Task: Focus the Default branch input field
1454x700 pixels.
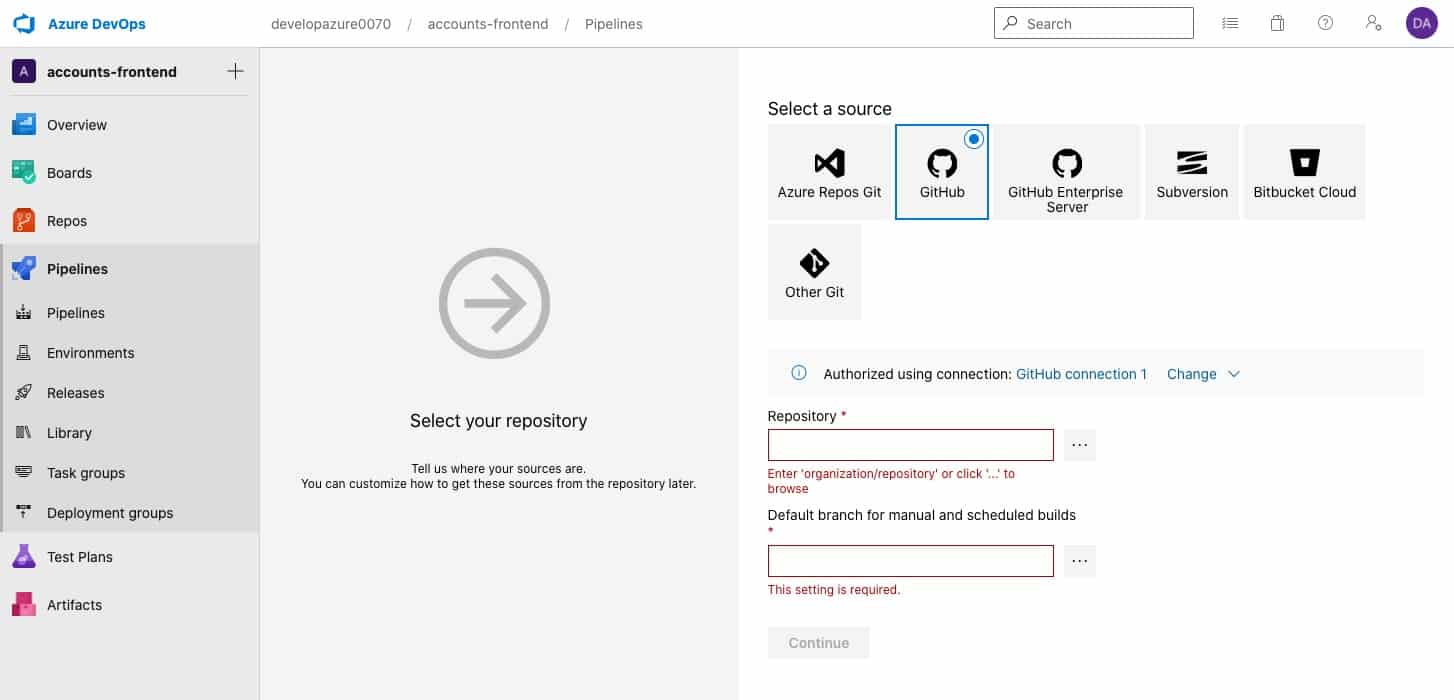Action: point(911,561)
